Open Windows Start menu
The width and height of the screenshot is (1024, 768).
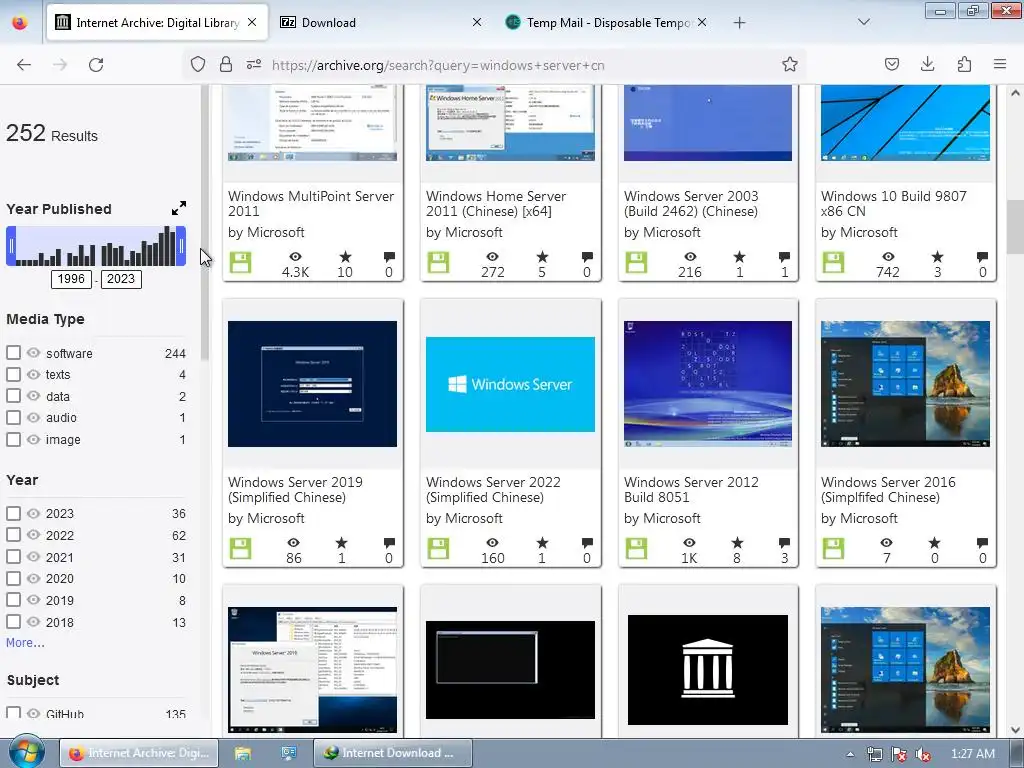[x=26, y=752]
